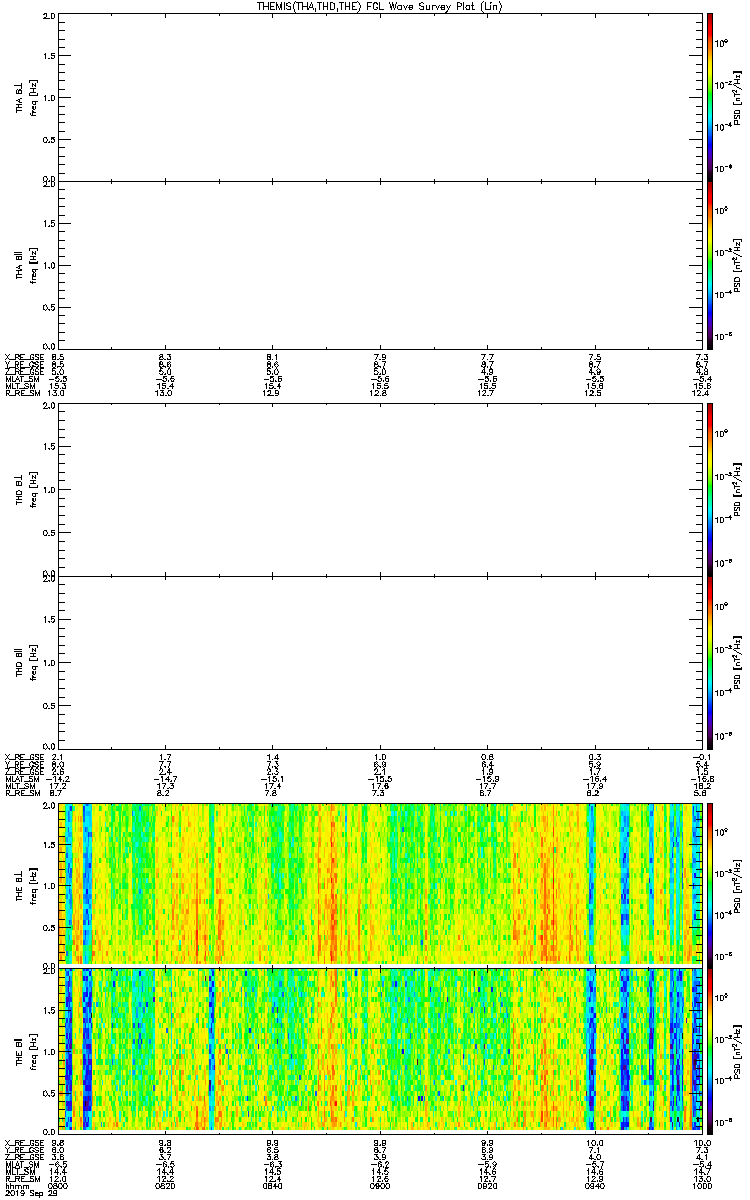
Task: Click the empty THD B-perpendicular spectrogram panel
Action: coord(378,491)
